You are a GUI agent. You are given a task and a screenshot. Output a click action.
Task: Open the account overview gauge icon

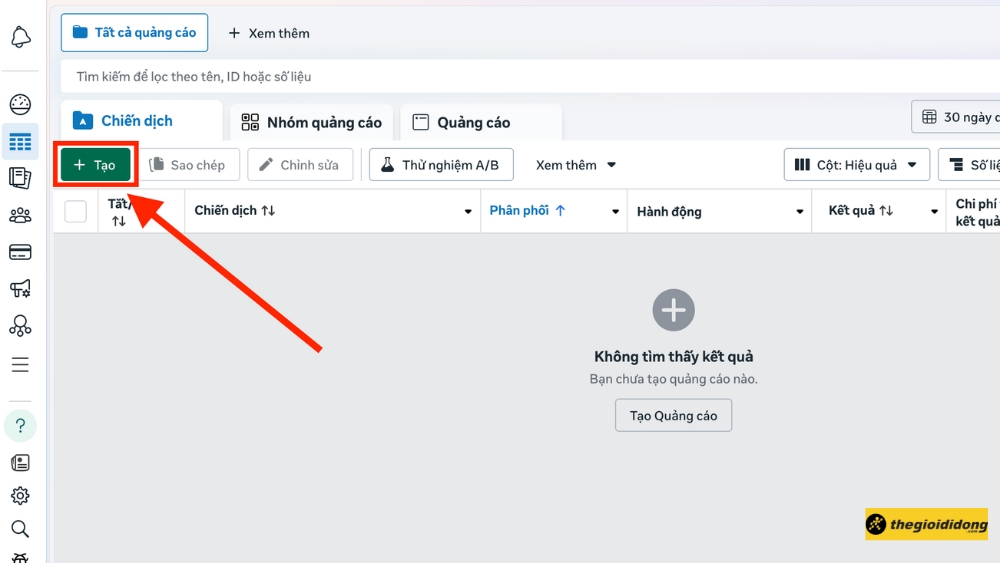[x=20, y=105]
